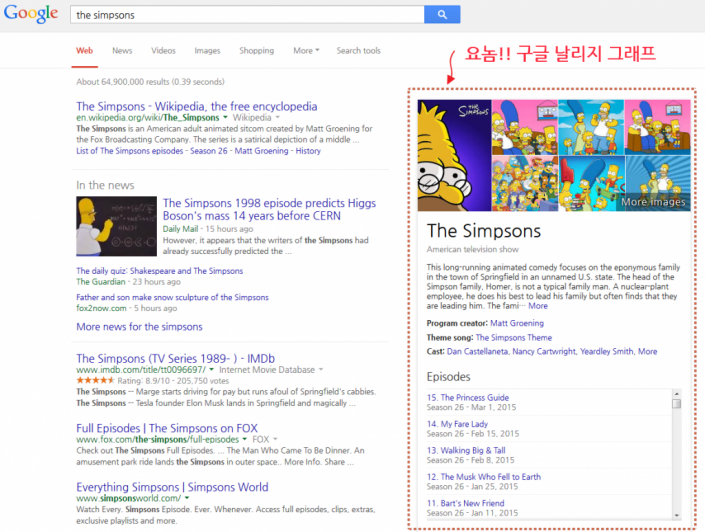Open Search tools
The width and height of the screenshot is (705, 532).
[358, 50]
